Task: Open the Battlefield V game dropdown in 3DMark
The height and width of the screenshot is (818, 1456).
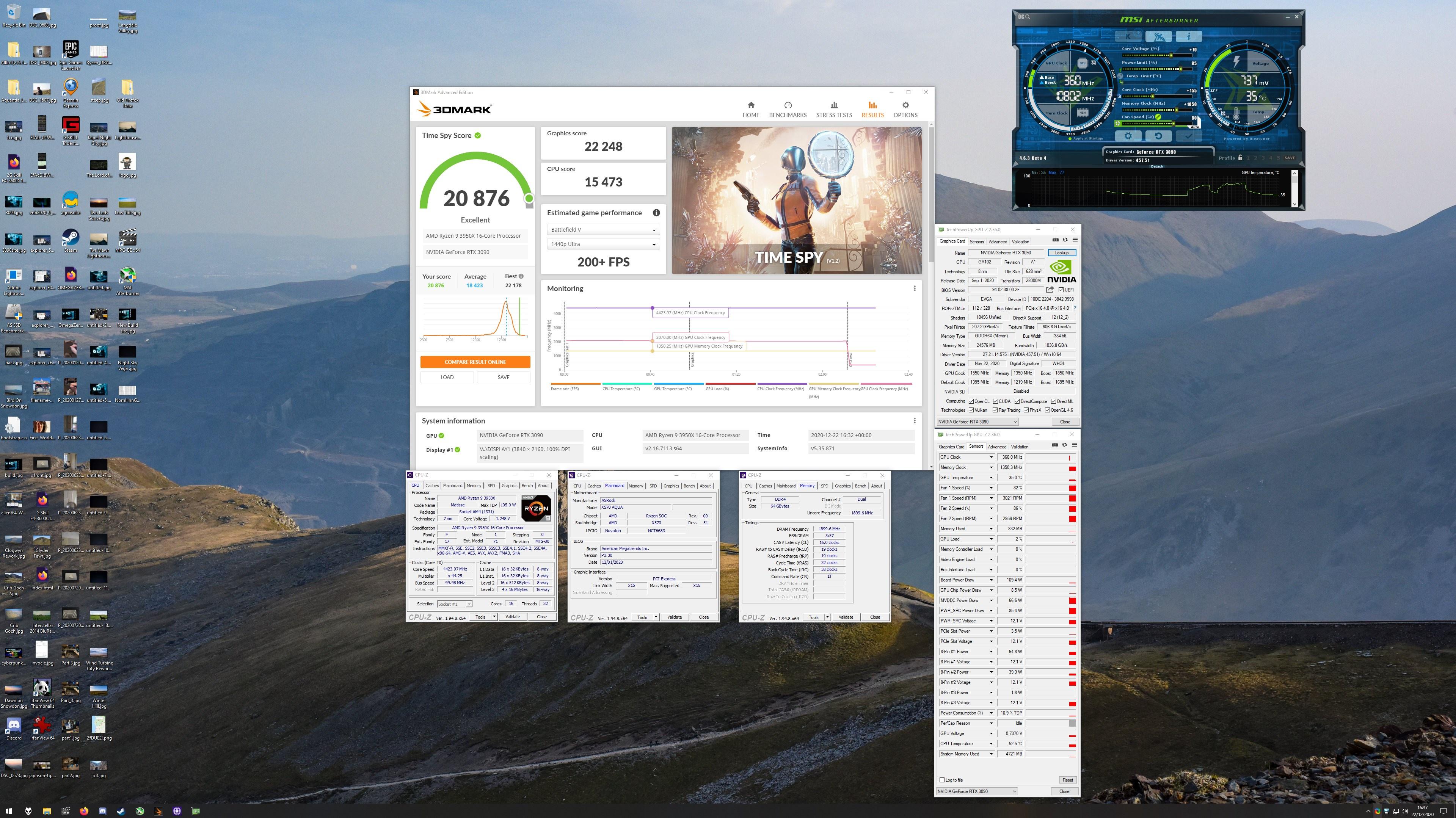Action: click(x=603, y=230)
